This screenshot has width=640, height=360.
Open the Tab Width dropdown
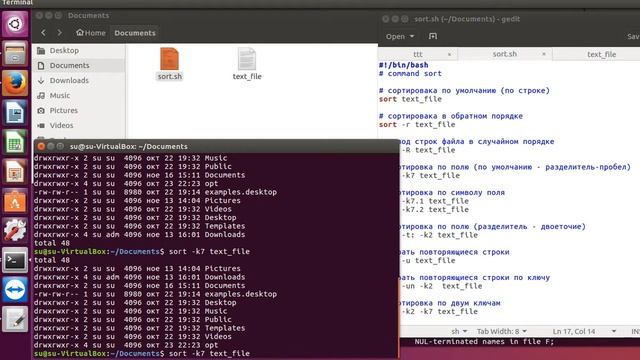pos(502,331)
